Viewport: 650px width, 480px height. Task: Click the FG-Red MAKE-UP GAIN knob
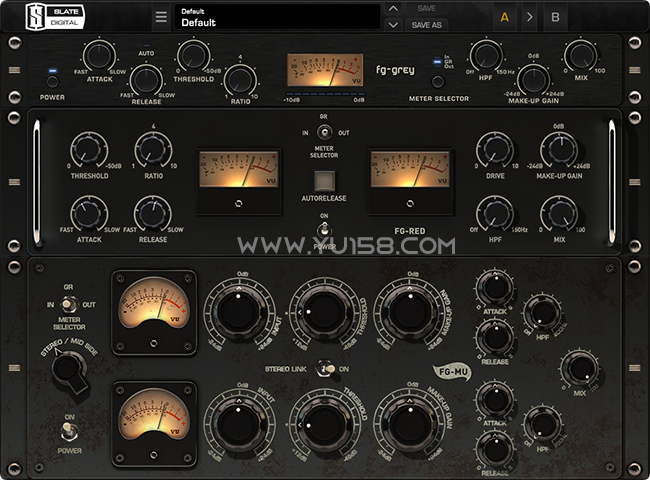559,151
